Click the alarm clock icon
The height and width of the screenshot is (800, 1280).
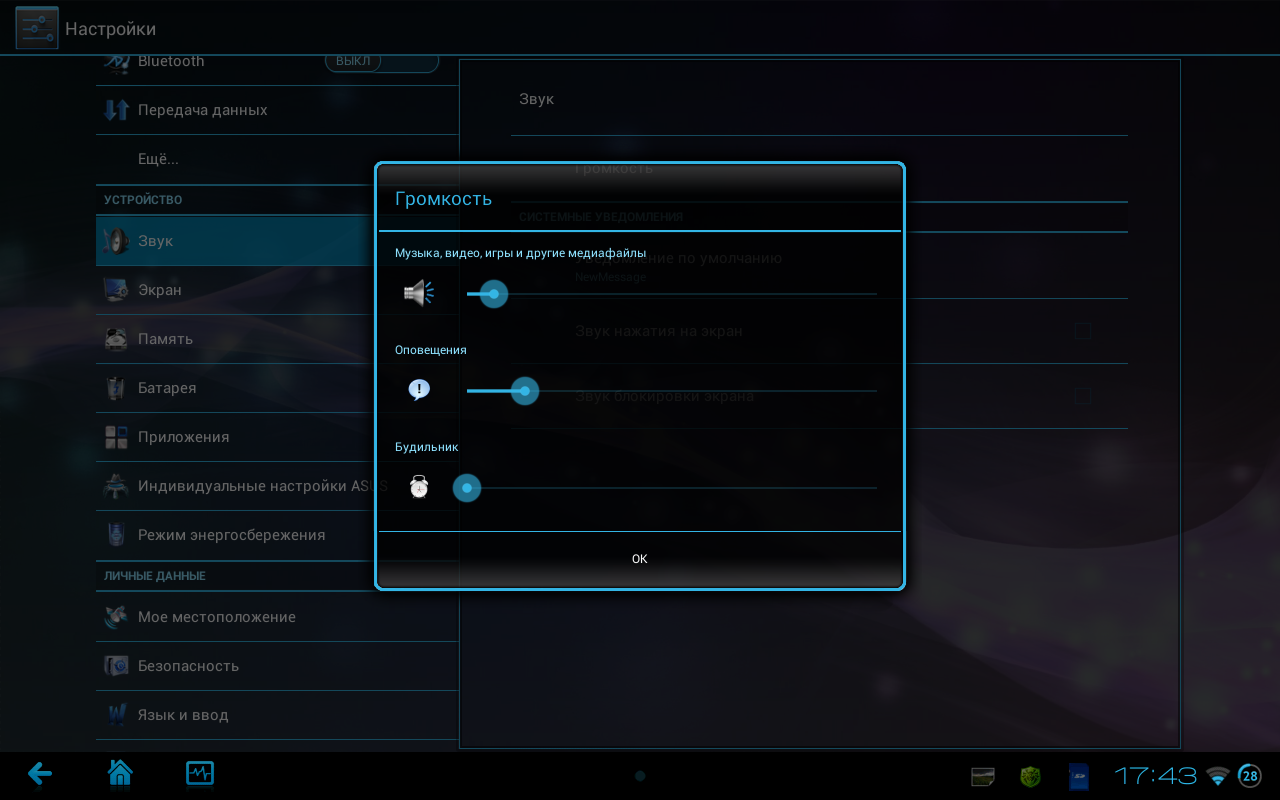tap(419, 488)
